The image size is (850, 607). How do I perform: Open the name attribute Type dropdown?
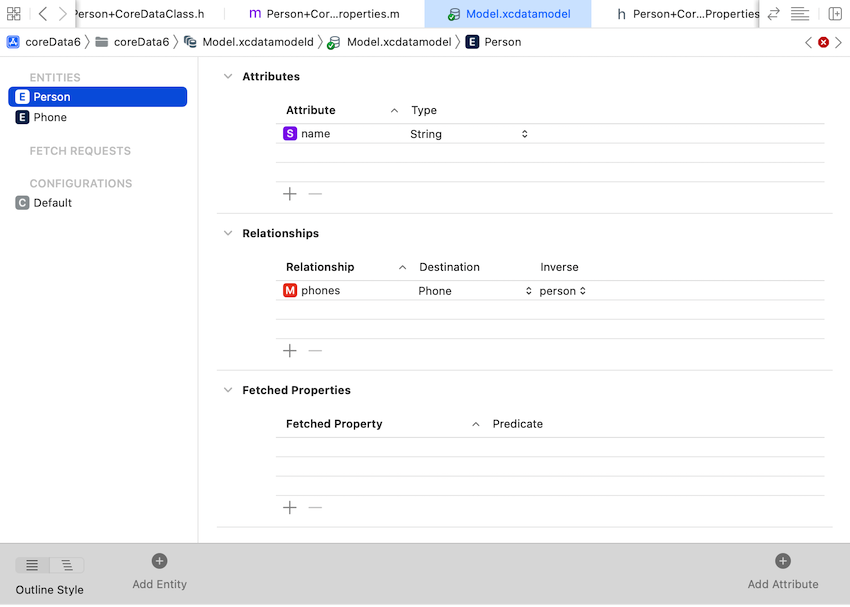524,134
